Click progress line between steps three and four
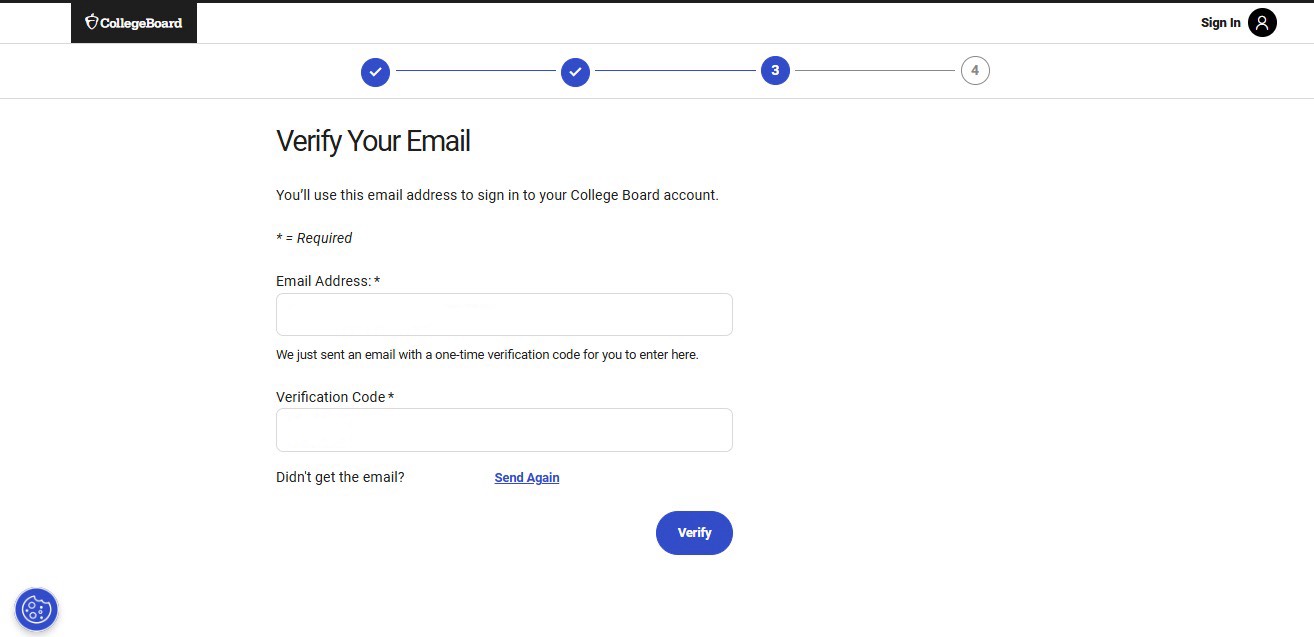1314x637 pixels. [x=875, y=71]
